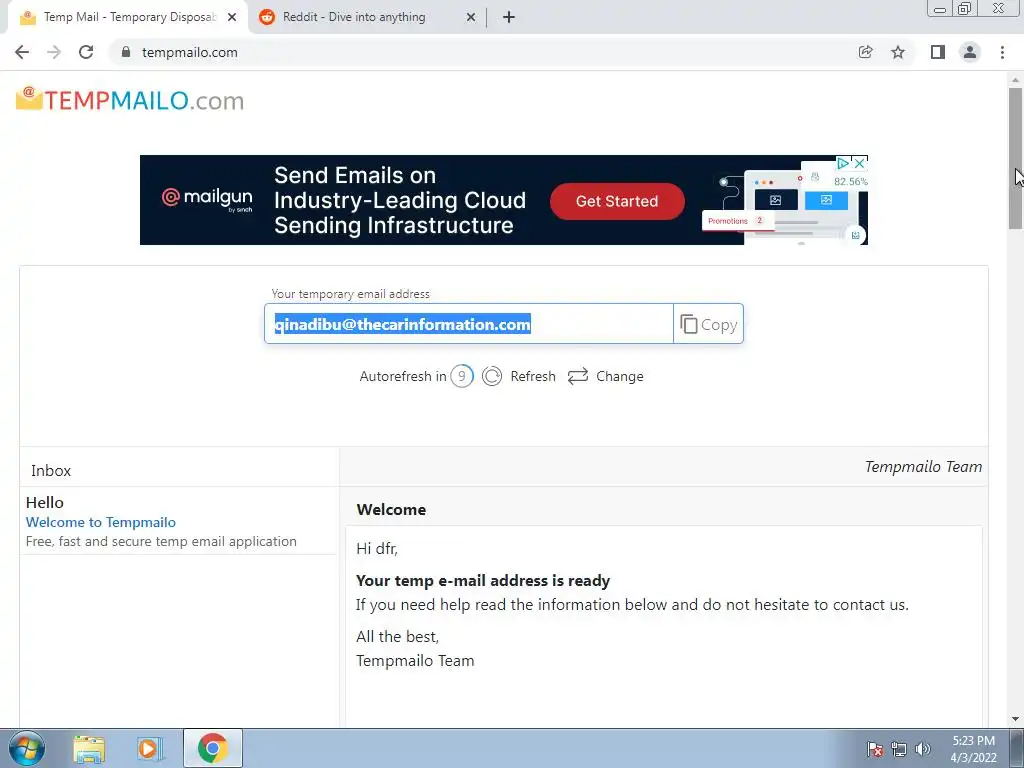Screen dimensions: 1024x768
Task: Open the browser side panel icon
Action: [938, 52]
